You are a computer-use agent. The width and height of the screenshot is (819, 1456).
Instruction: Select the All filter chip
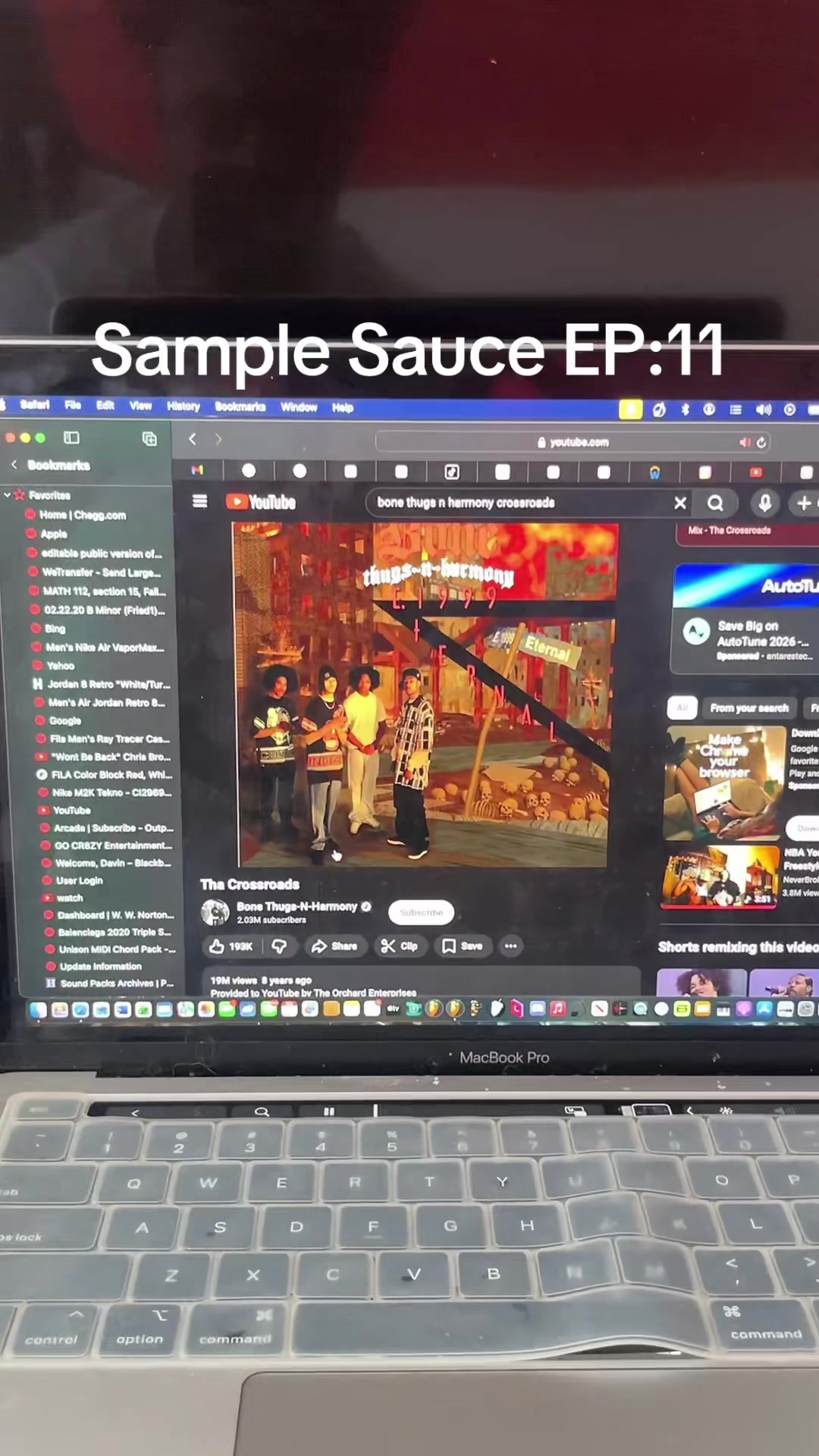coord(682,708)
